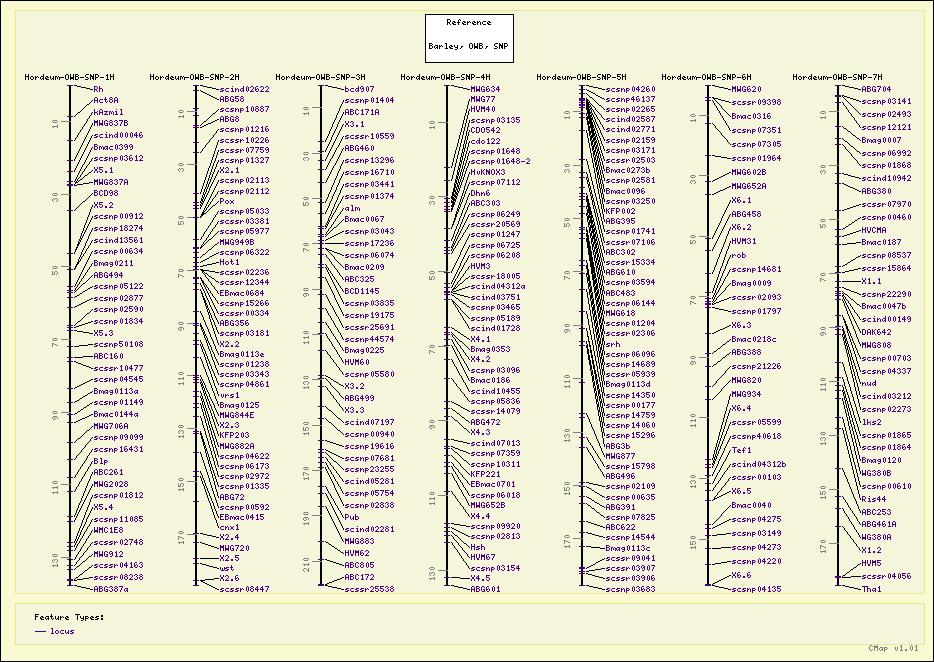Click the Hordeum-OWB-SNP-4H map title

click(x=445, y=77)
